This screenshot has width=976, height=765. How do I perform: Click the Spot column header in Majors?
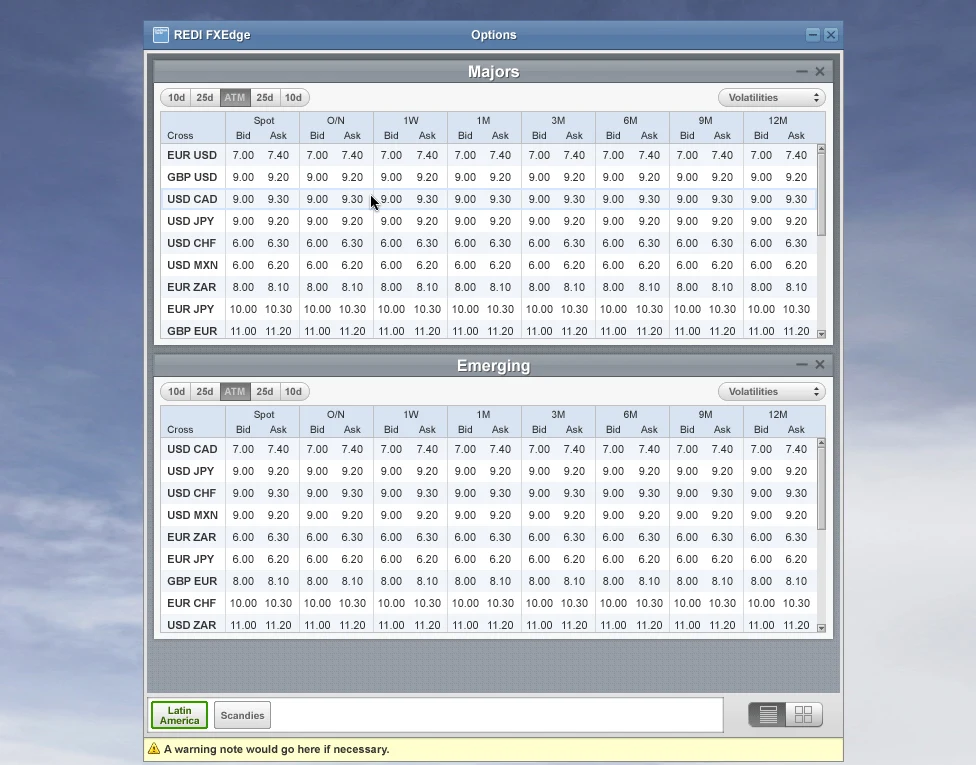point(263,121)
